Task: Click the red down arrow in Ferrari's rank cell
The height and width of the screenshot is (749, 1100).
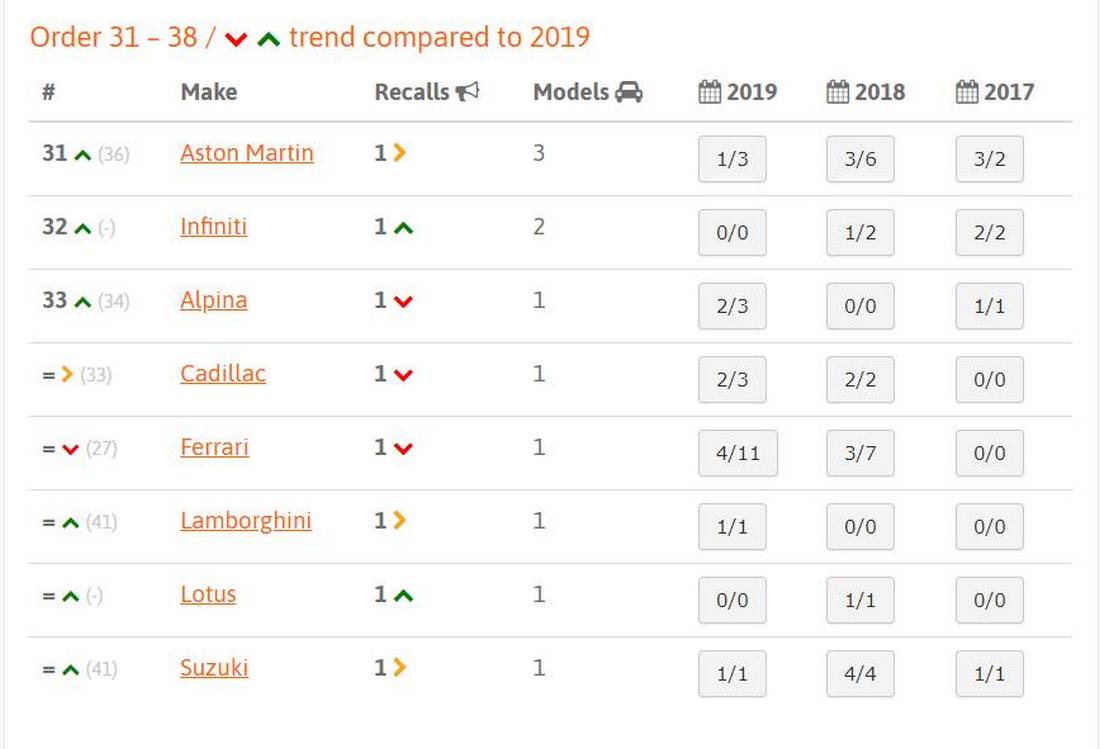Action: (70, 449)
